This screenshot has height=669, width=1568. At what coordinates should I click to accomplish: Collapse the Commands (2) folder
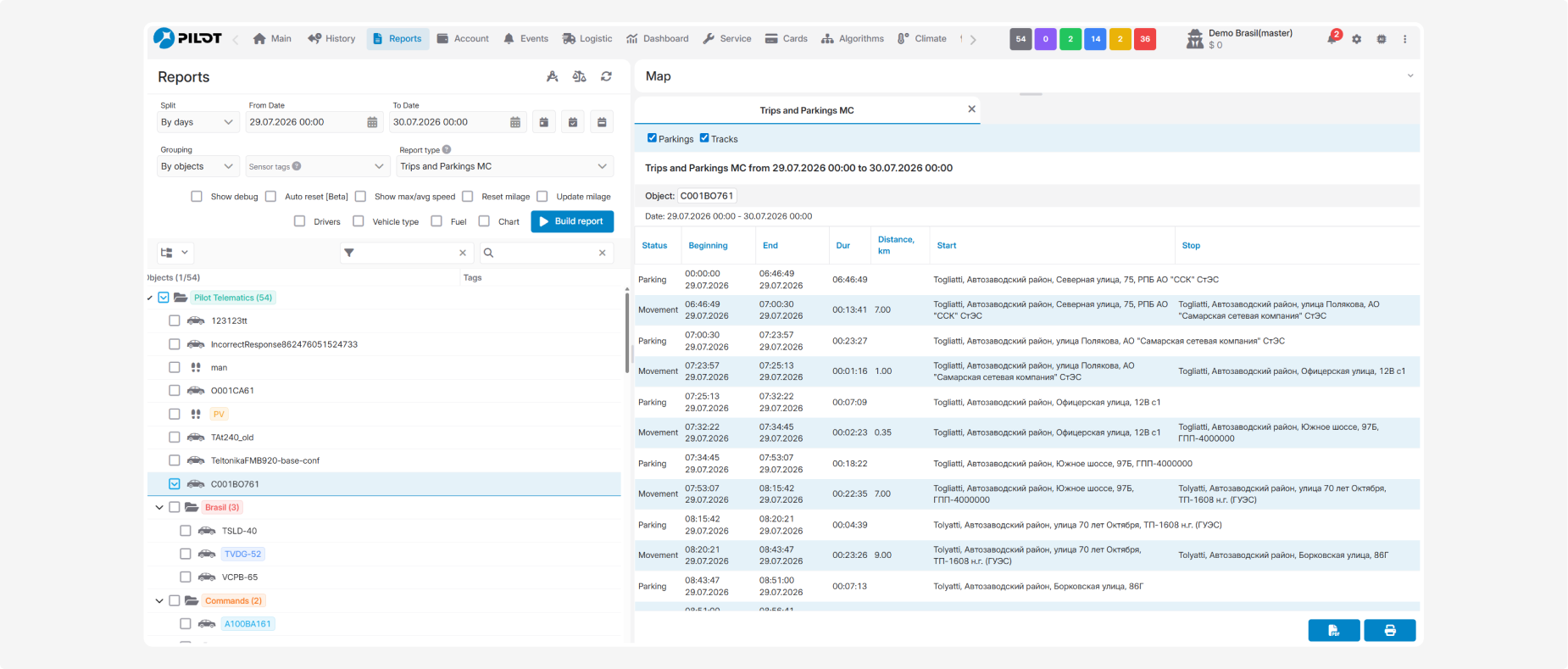click(x=159, y=600)
